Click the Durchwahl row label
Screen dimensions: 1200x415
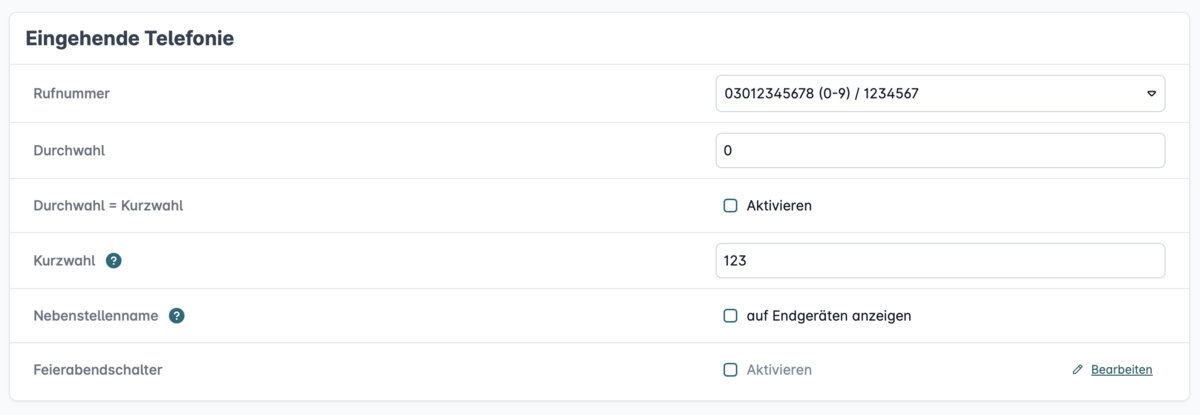[x=70, y=151]
